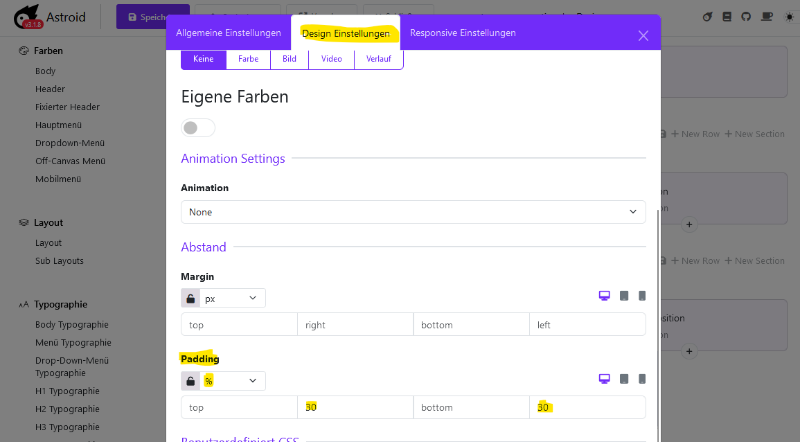Open the Responsive Einstellungen tab
Screen dimensions: 800x442
coord(463,33)
